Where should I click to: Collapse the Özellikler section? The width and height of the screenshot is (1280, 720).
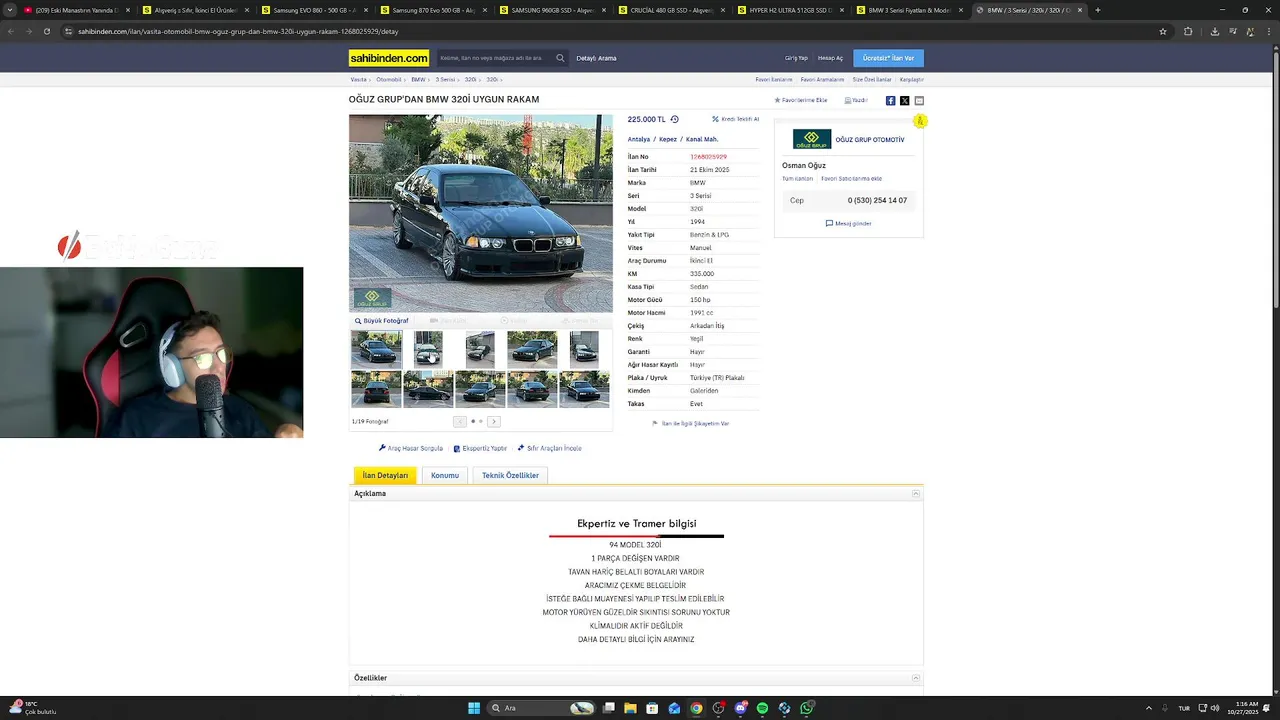click(x=915, y=678)
